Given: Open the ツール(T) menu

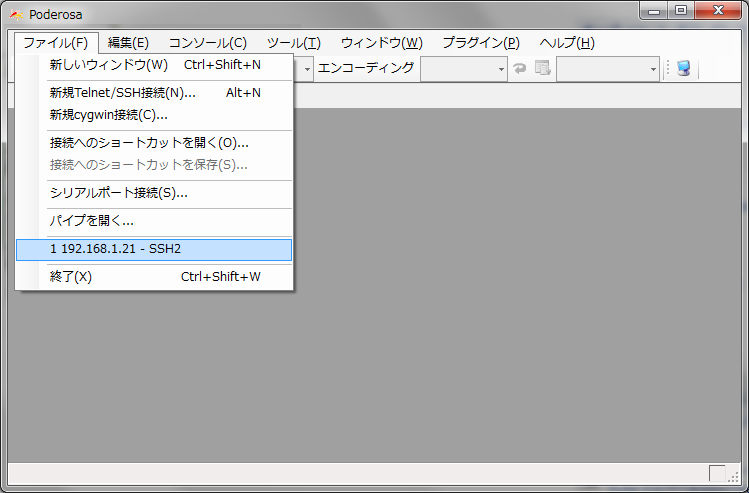Looking at the screenshot, I should [x=293, y=43].
